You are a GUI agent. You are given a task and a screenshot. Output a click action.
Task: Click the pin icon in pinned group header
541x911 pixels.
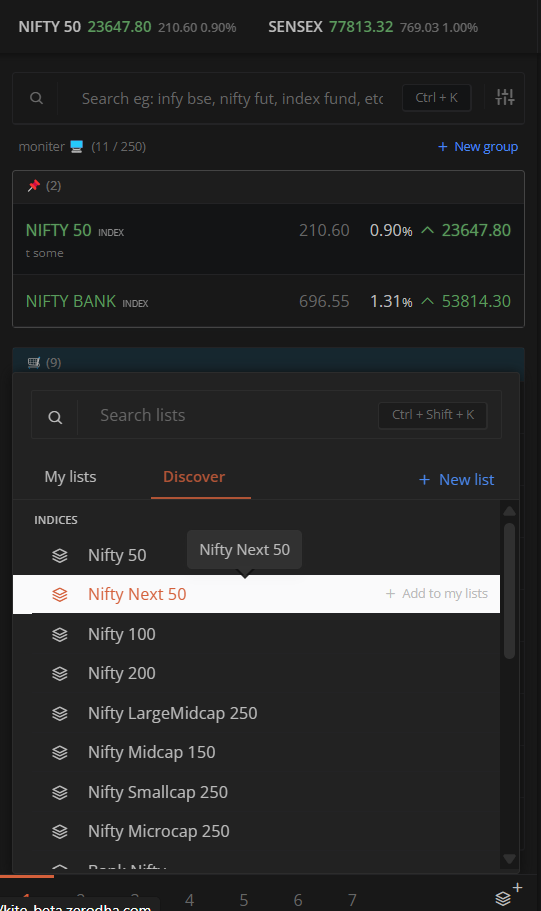(34, 186)
